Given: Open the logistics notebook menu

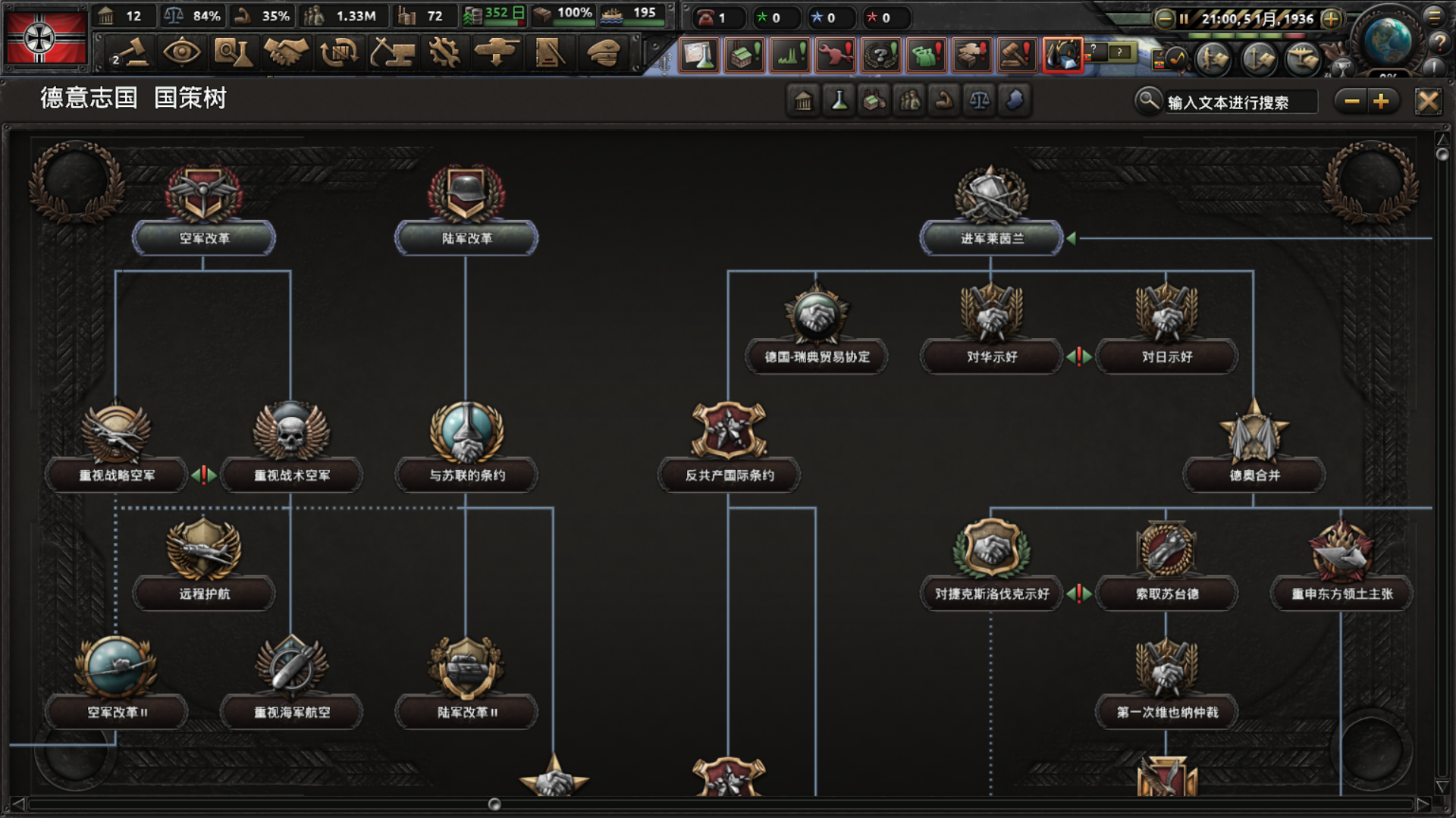Looking at the screenshot, I should coord(549,53).
